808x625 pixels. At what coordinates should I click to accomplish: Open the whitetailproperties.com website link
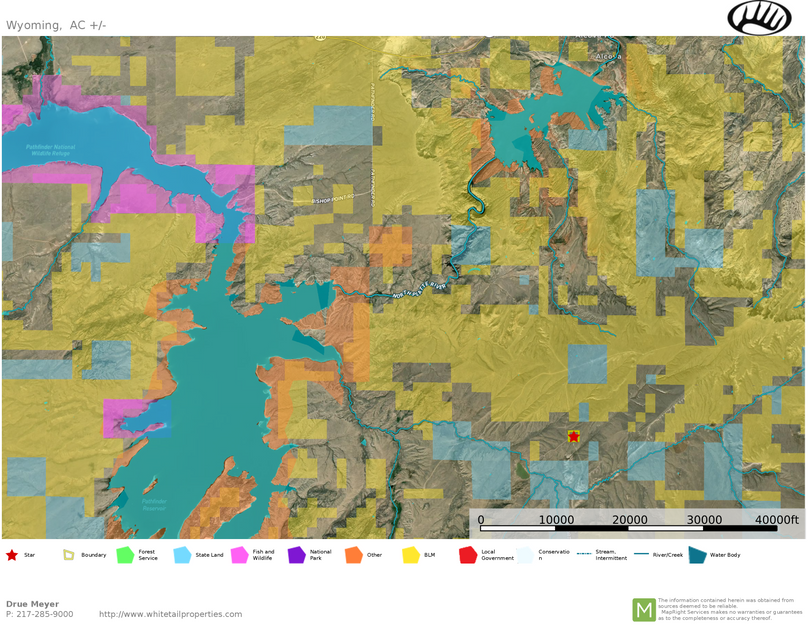[170, 614]
